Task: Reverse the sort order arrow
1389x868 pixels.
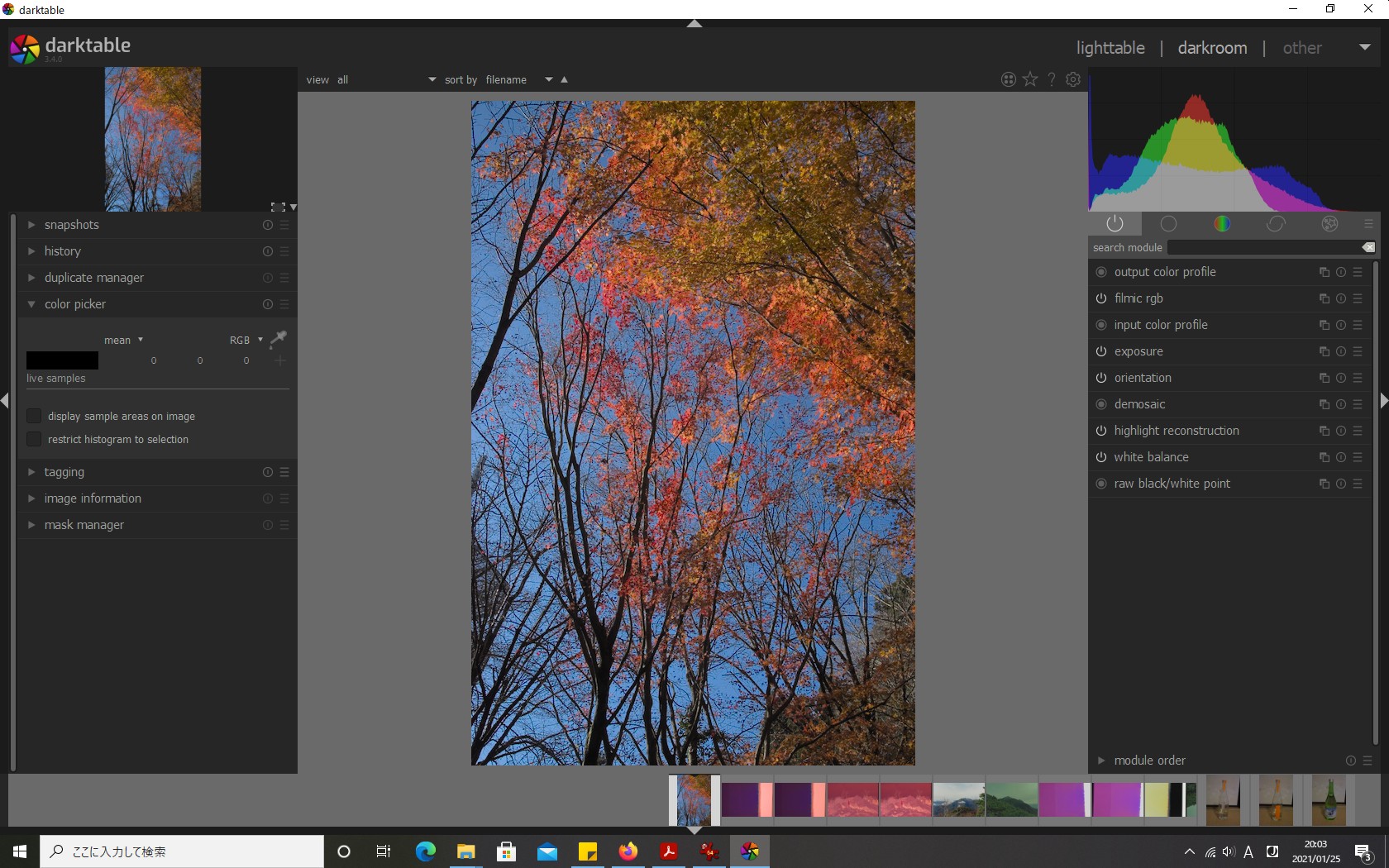Action: pyautogui.click(x=565, y=79)
